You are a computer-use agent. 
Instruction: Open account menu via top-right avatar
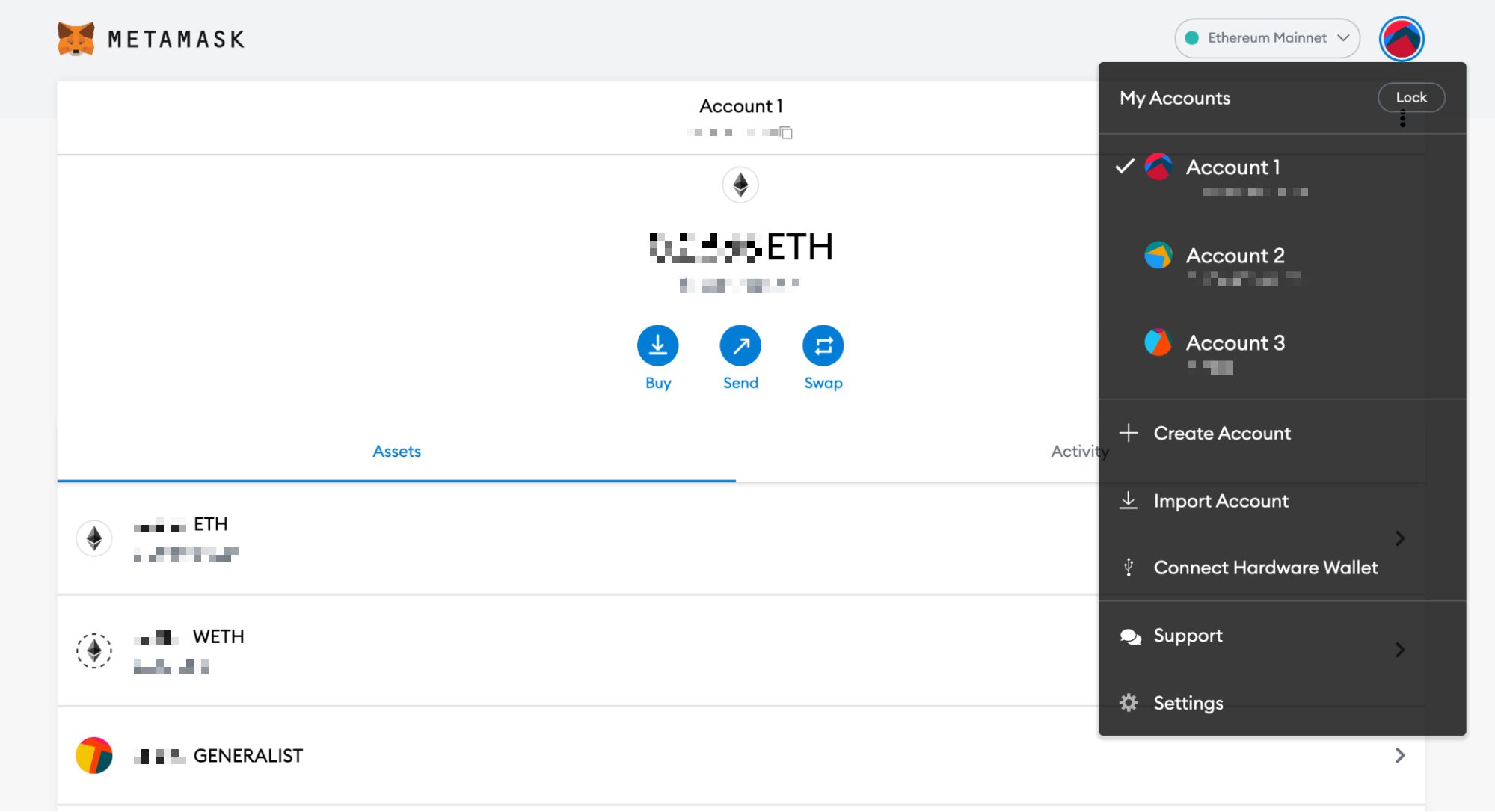pyautogui.click(x=1401, y=39)
